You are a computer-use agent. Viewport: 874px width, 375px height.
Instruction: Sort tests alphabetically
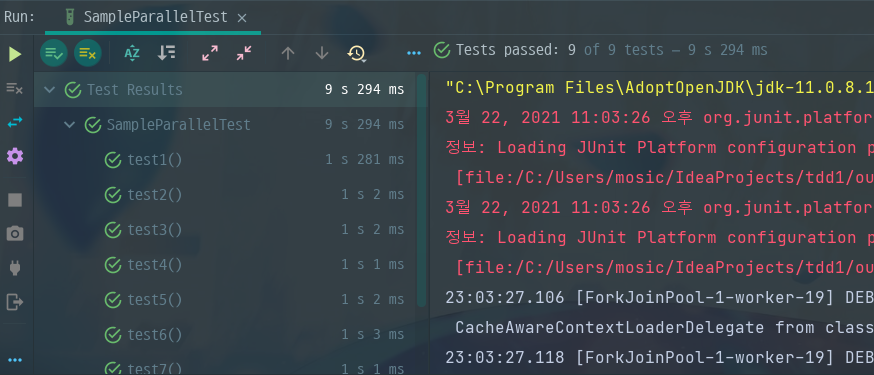click(x=132, y=53)
